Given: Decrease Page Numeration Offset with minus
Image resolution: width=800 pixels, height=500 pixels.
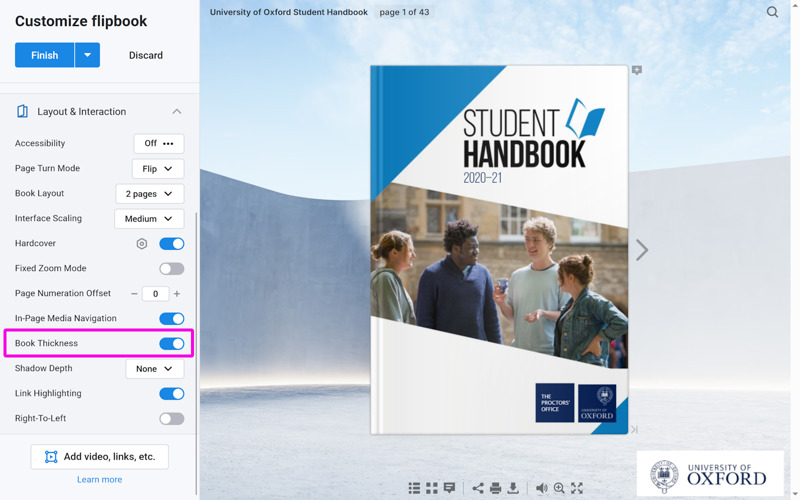Looking at the screenshot, I should (134, 294).
